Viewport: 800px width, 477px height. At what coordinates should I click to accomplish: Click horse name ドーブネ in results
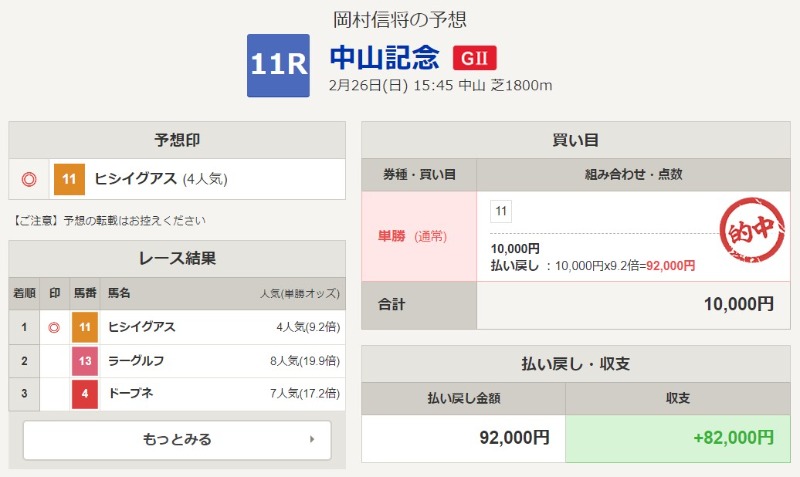point(133,394)
